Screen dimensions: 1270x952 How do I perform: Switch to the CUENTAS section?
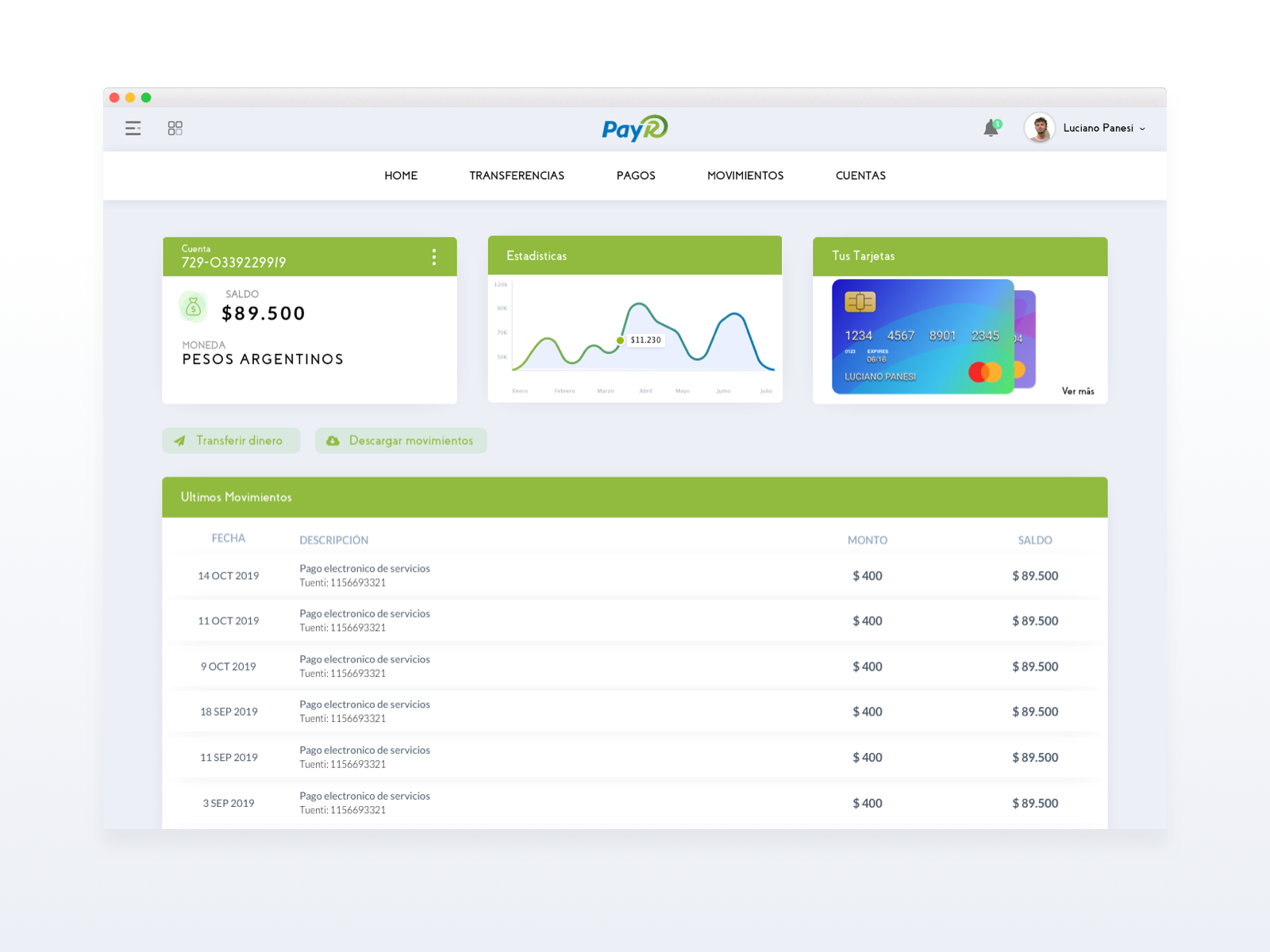[860, 175]
